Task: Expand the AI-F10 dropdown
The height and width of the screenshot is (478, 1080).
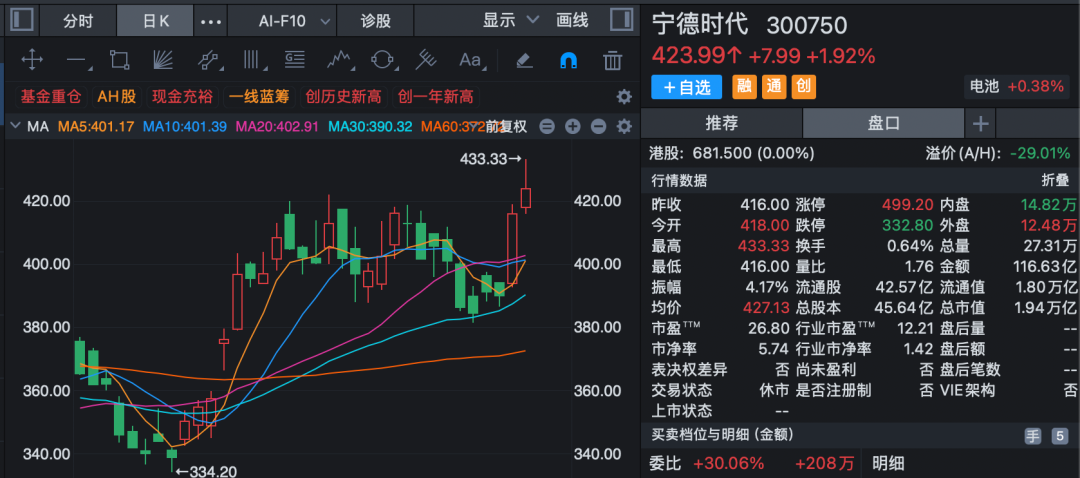Action: (x=280, y=20)
